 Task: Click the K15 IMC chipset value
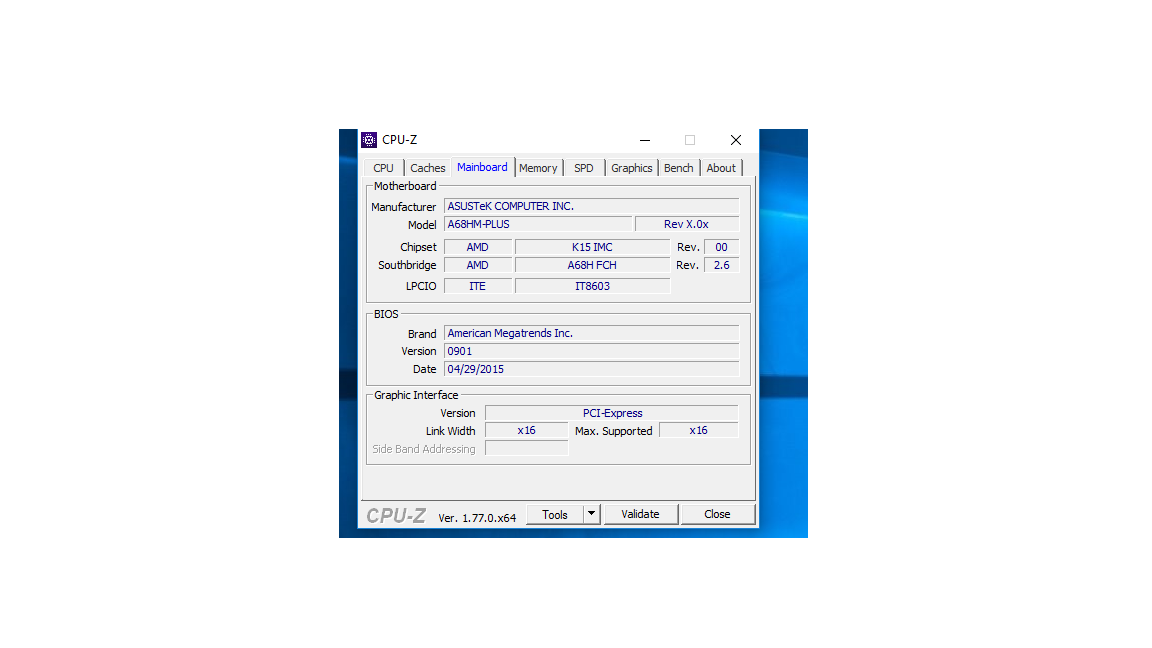[x=592, y=247]
